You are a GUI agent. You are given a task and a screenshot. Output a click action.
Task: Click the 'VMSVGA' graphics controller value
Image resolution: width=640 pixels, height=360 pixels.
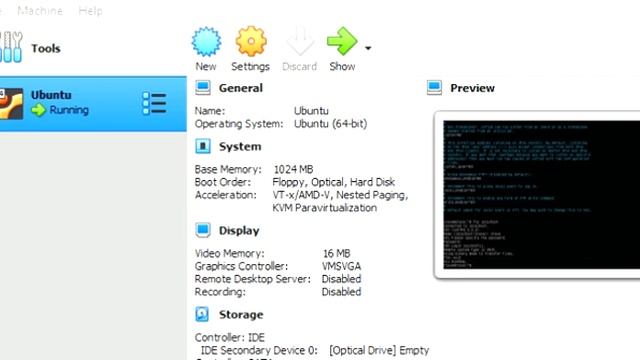tap(341, 266)
